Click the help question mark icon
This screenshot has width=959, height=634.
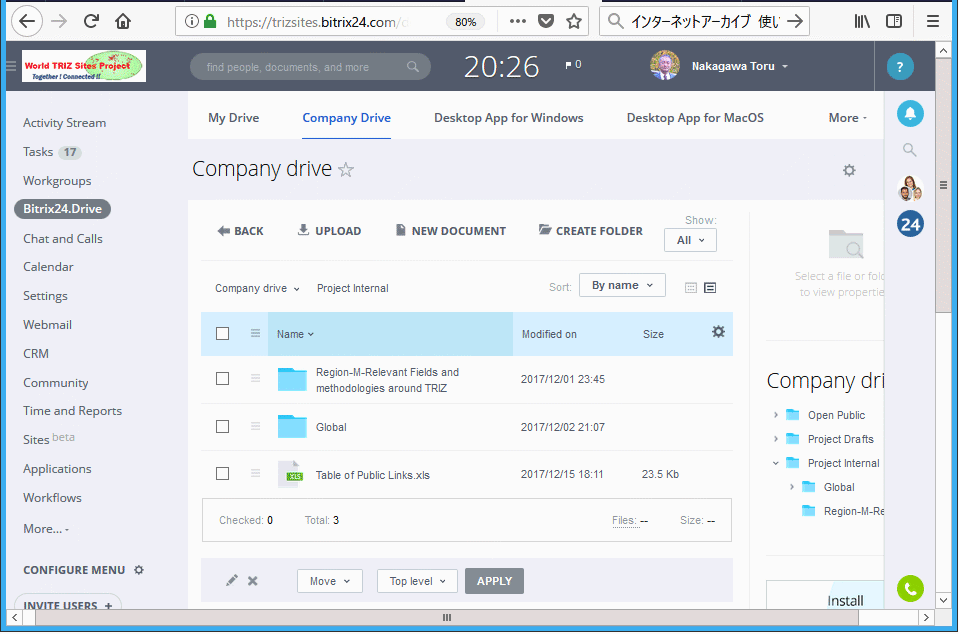click(x=900, y=67)
